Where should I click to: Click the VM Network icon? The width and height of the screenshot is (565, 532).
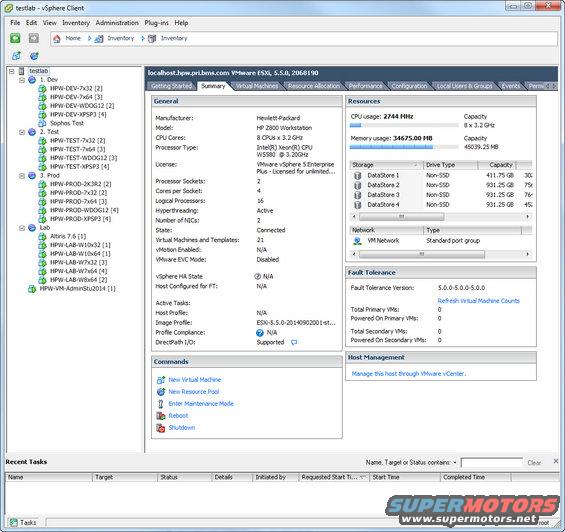[x=357, y=241]
